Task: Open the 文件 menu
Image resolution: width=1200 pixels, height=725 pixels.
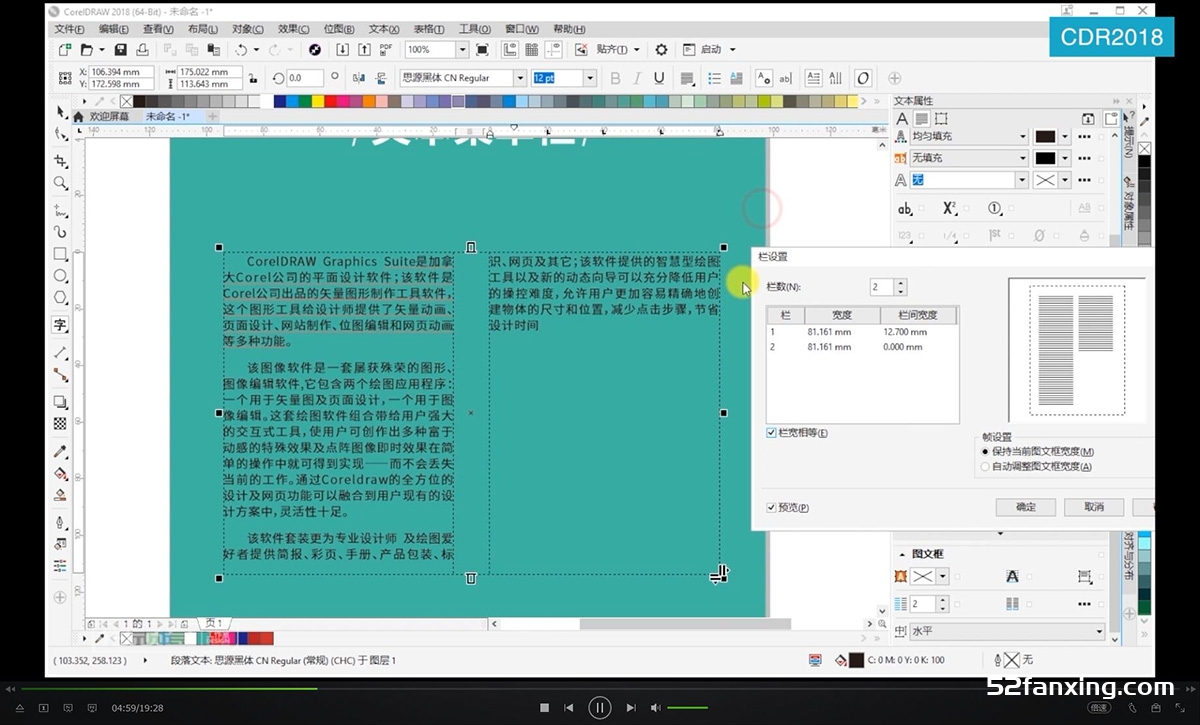Action: click(69, 29)
